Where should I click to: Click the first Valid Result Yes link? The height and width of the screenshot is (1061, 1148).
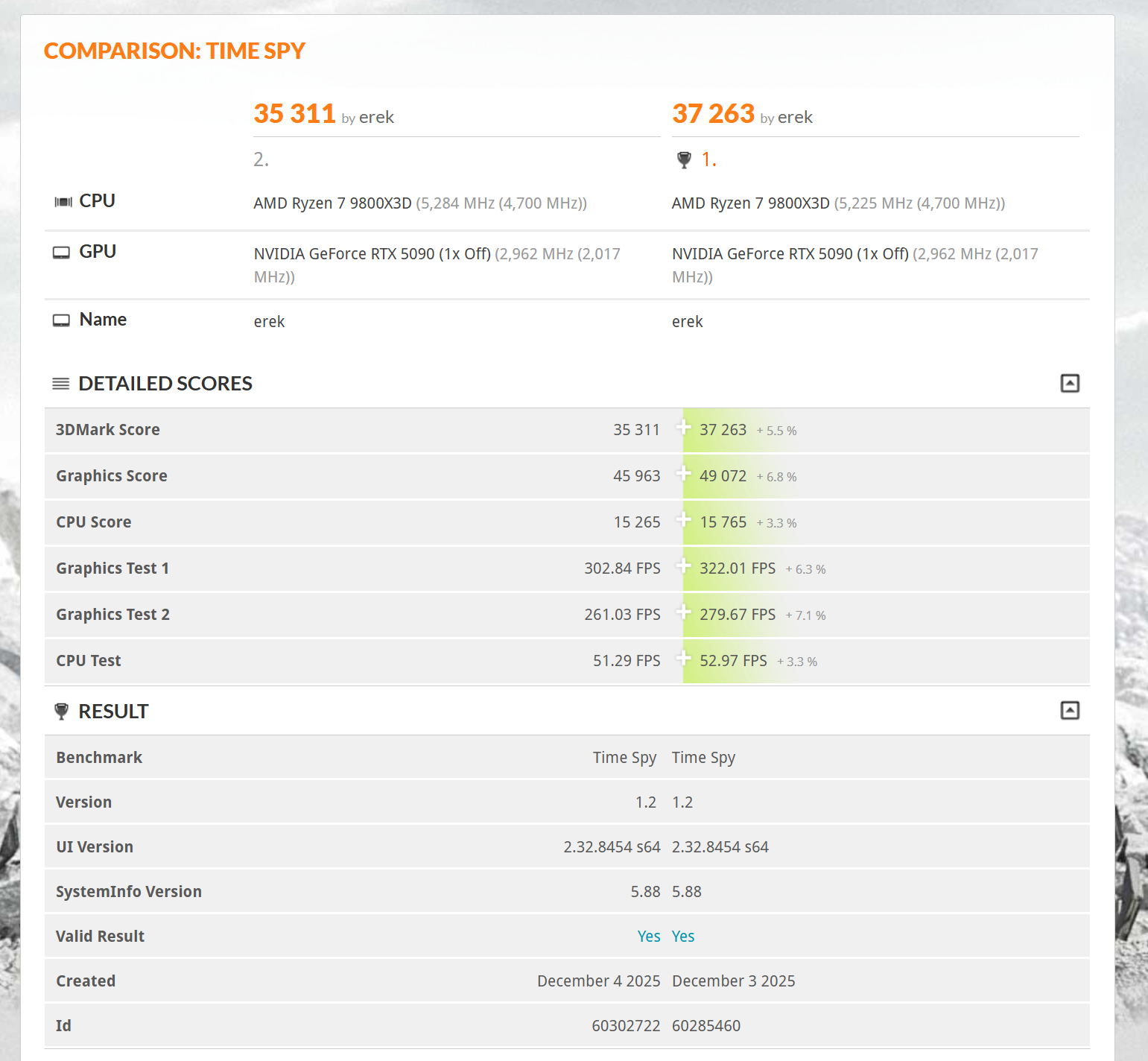[649, 937]
